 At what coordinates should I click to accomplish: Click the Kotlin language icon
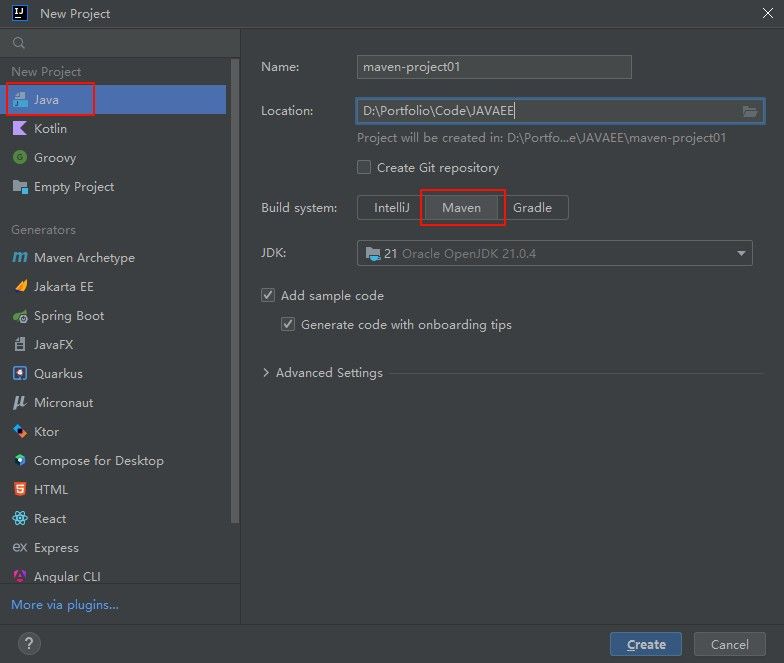tap(20, 128)
